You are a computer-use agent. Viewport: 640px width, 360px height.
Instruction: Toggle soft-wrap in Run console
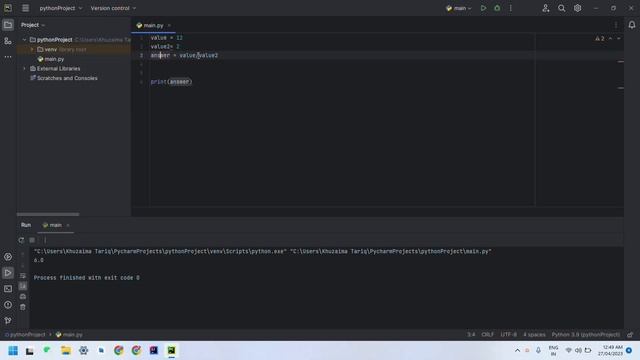point(23,276)
